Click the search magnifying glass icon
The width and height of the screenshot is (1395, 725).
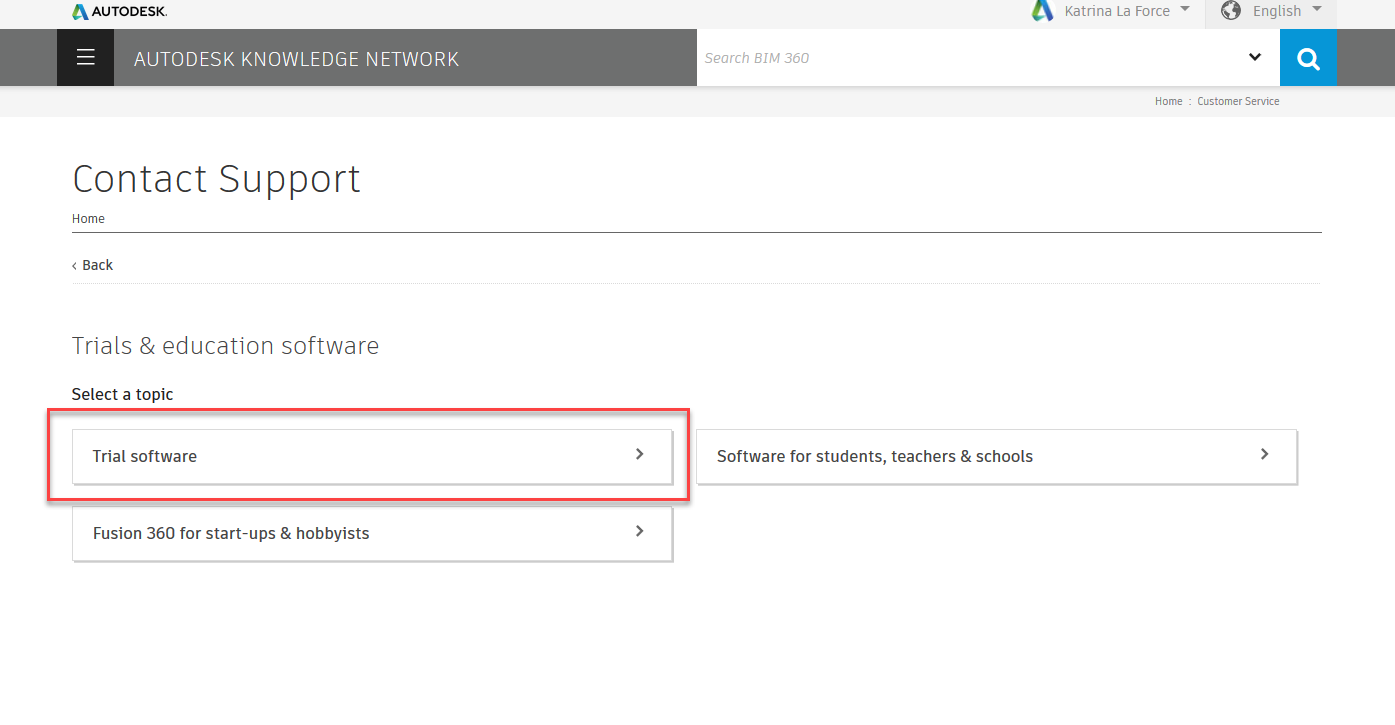[x=1308, y=57]
